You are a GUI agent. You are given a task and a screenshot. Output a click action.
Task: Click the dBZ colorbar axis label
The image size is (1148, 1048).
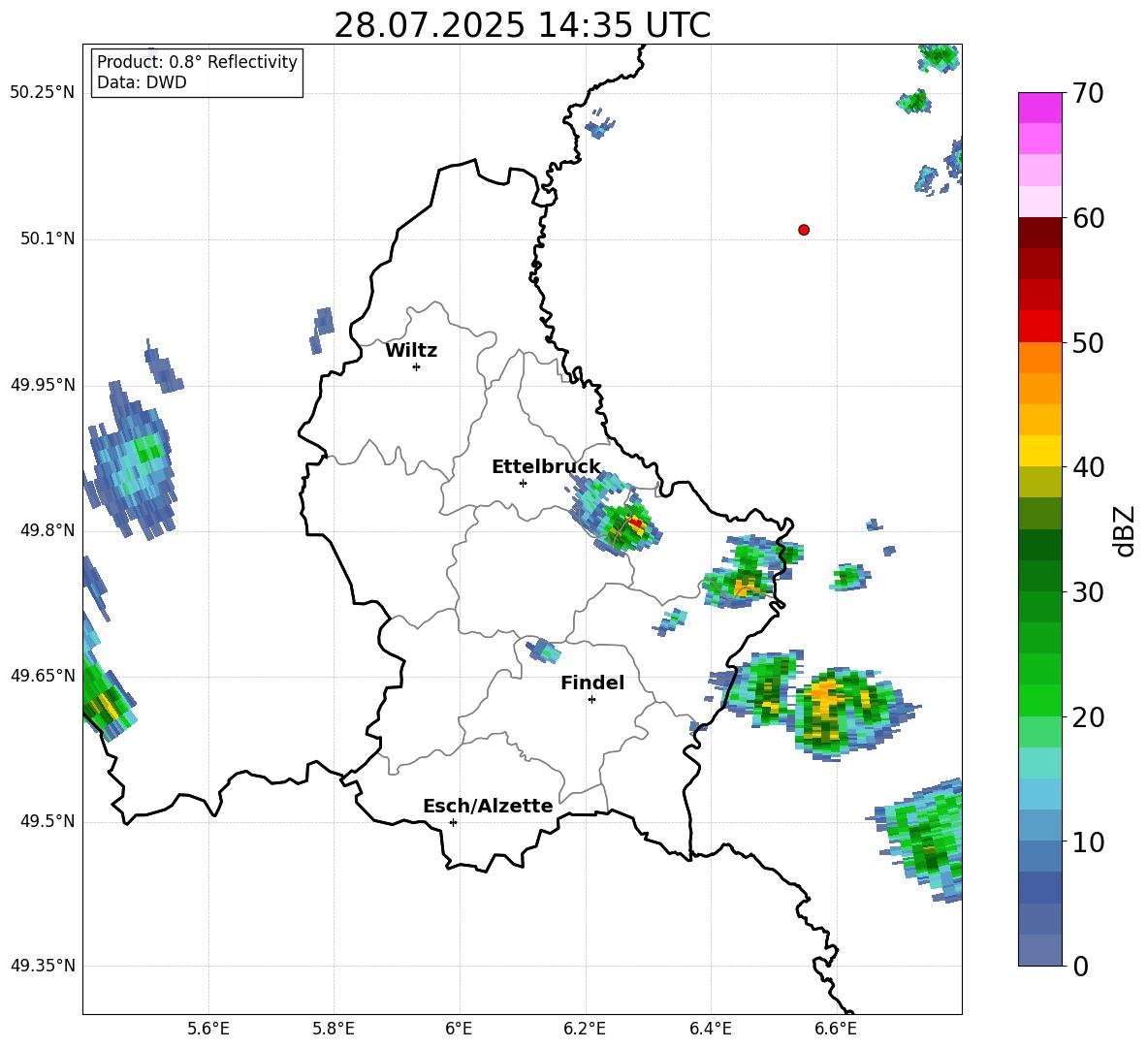click(x=1124, y=530)
